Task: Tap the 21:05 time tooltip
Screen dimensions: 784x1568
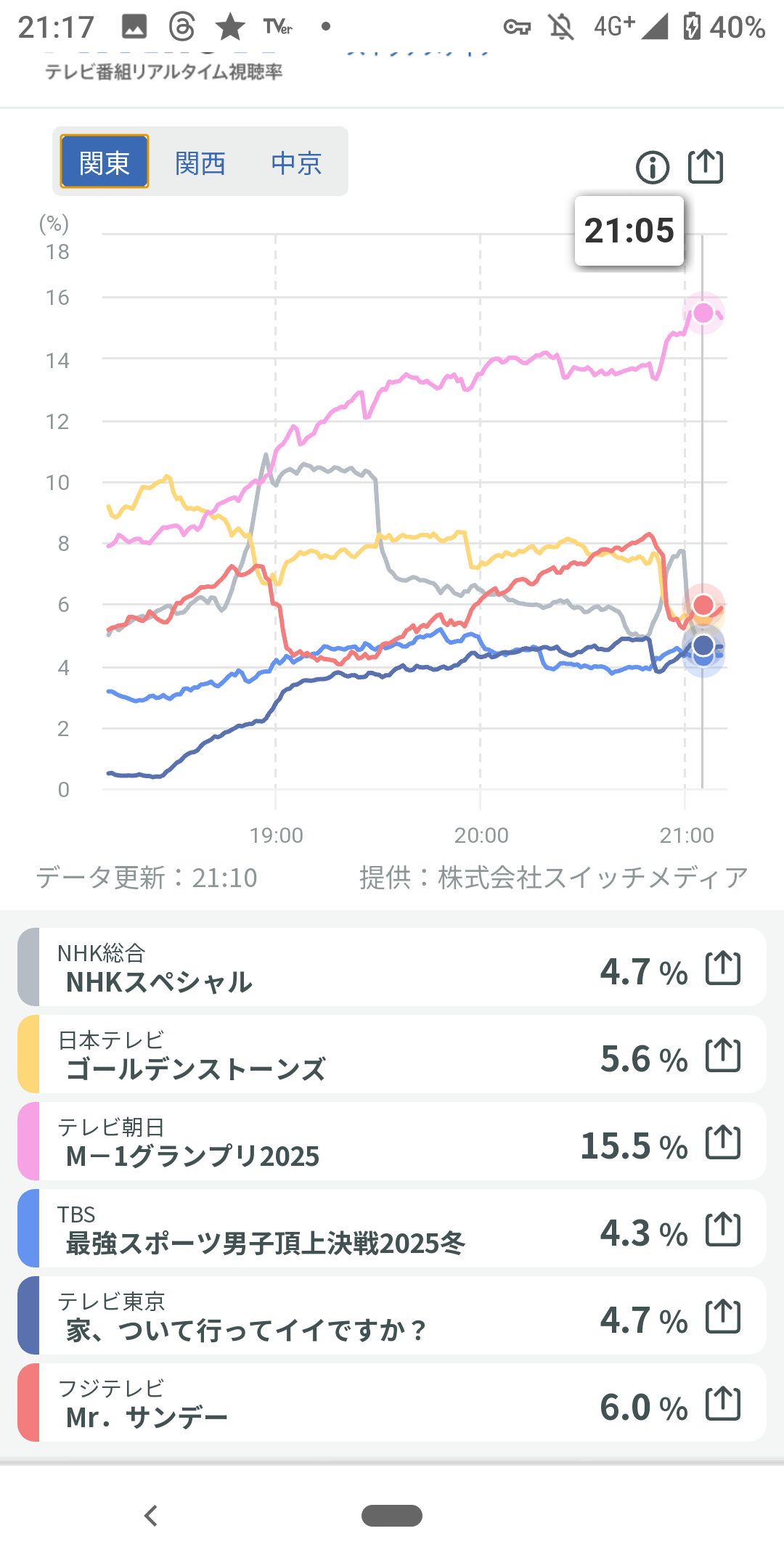Action: pyautogui.click(x=629, y=231)
